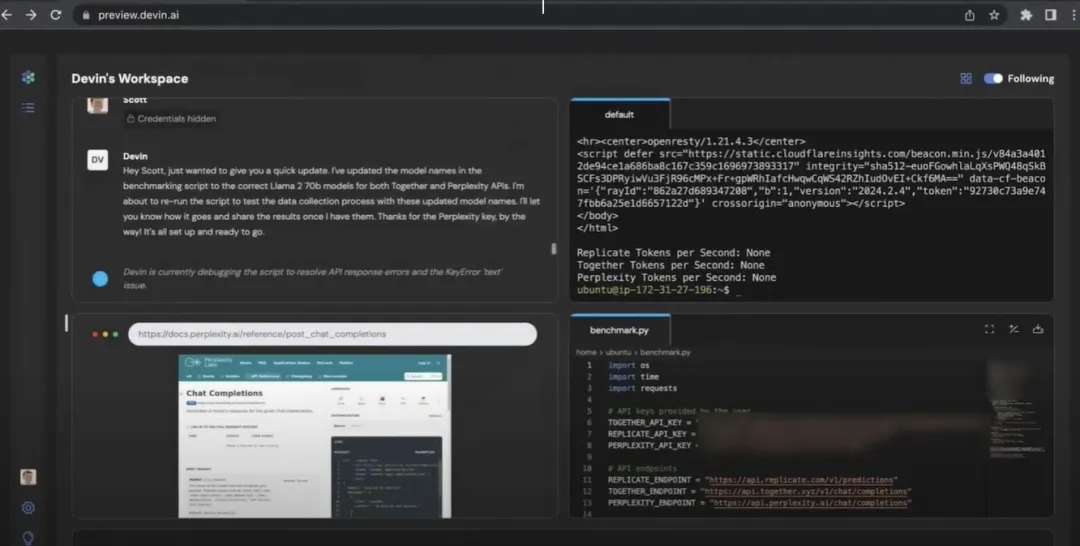Select the default terminal tab
Screen dimensions: 1080x546
[x=619, y=115]
